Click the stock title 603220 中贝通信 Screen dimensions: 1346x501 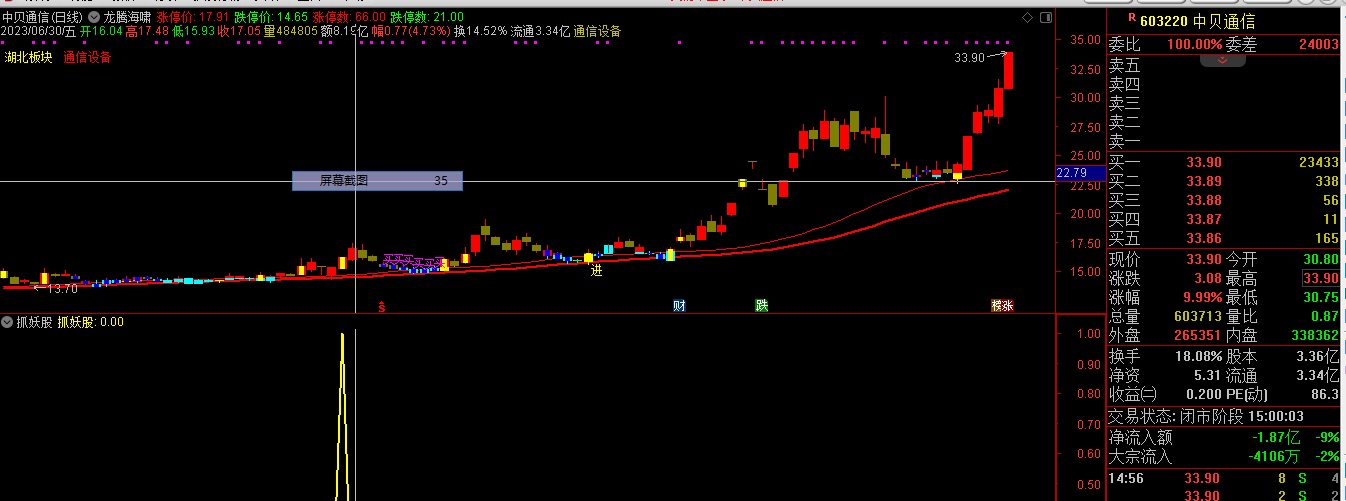pos(1197,21)
